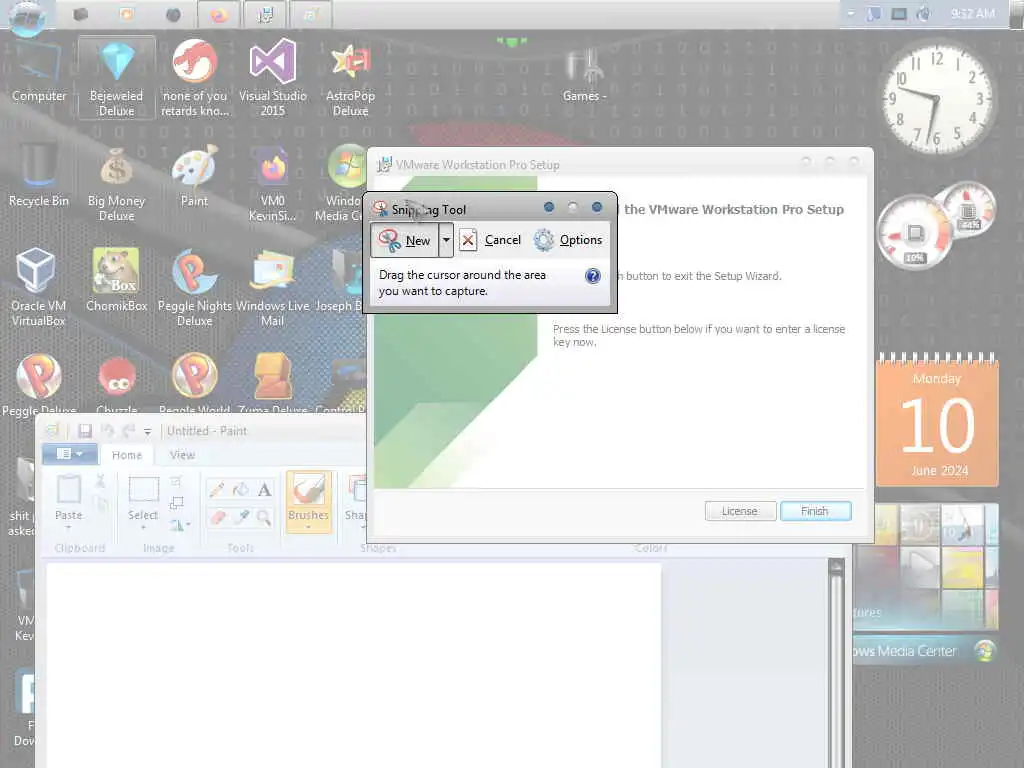Launch Oracle VM VirtualBox from desktop
Screen dimensions: 1024x768
(x=39, y=287)
